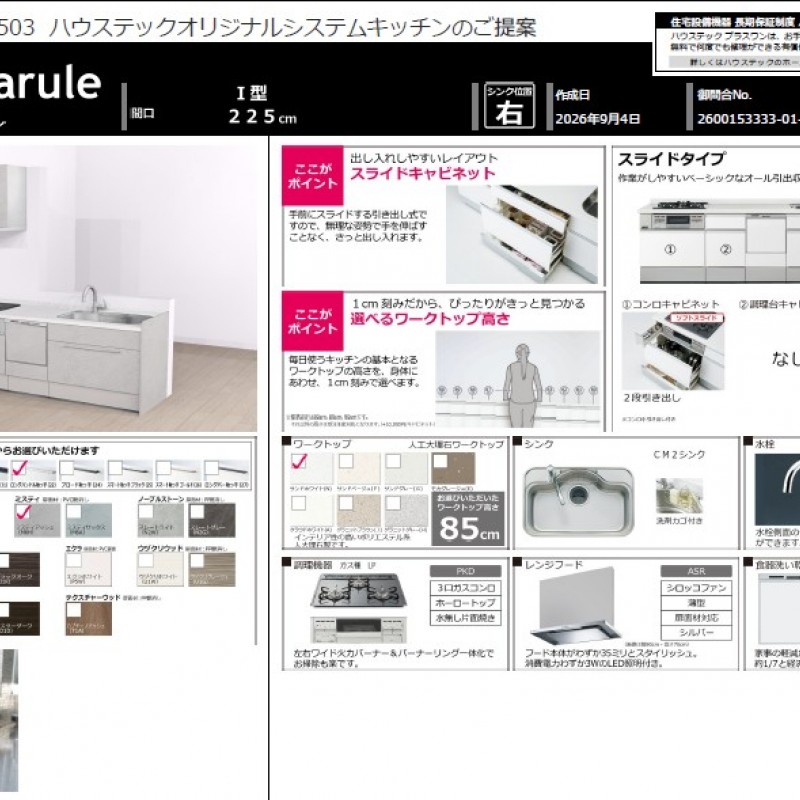Click the ソフトスライド badge
The height and width of the screenshot is (800, 800).
696,318
